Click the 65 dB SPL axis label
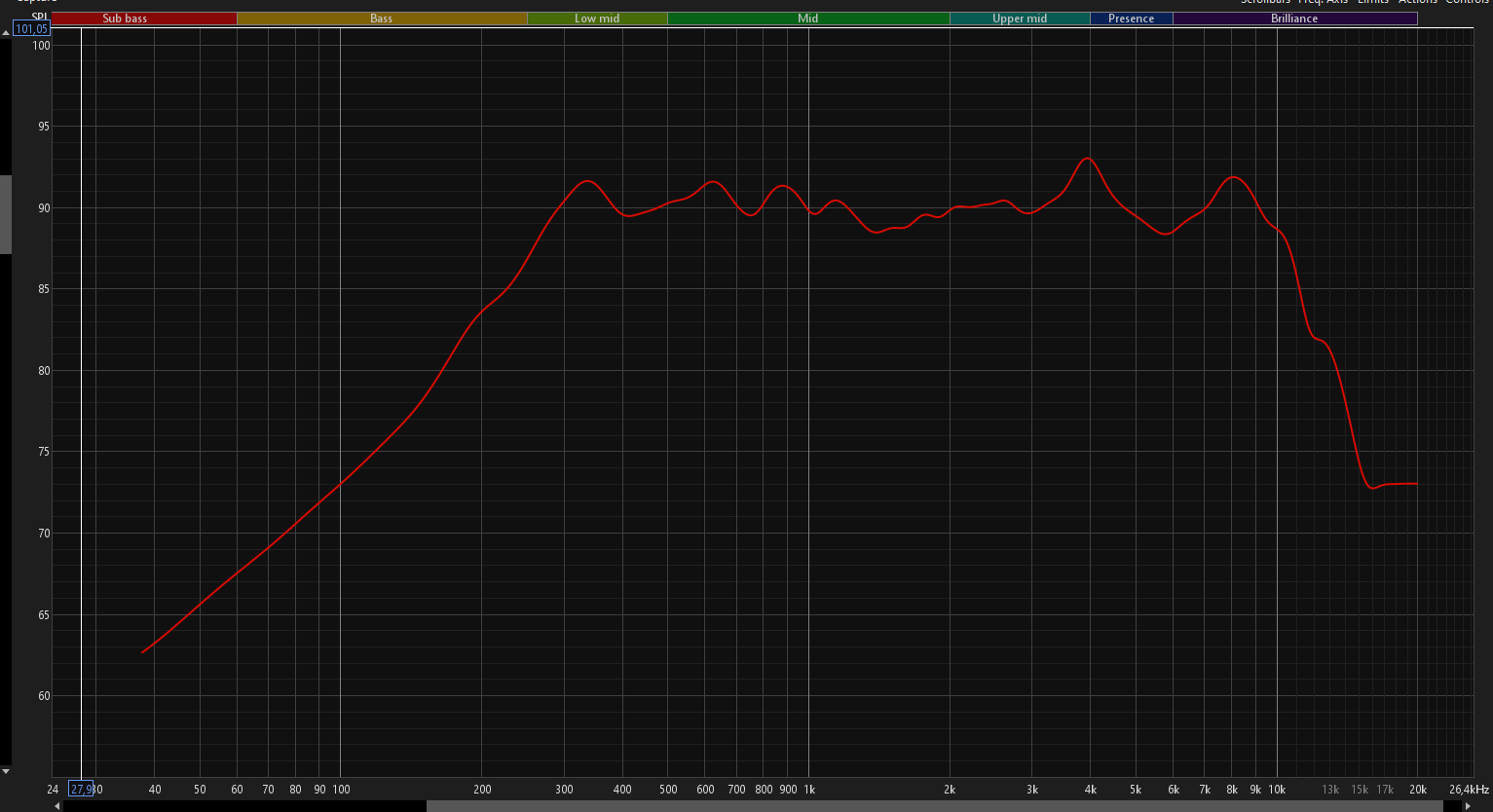 coord(44,615)
